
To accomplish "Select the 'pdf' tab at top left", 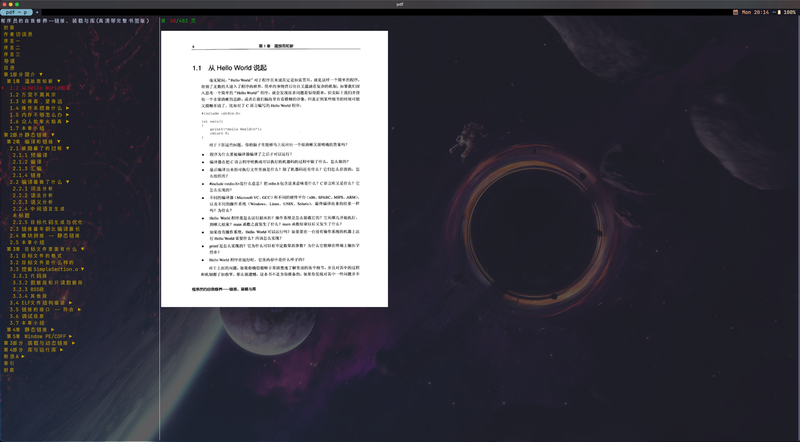I will (x=16, y=12).
